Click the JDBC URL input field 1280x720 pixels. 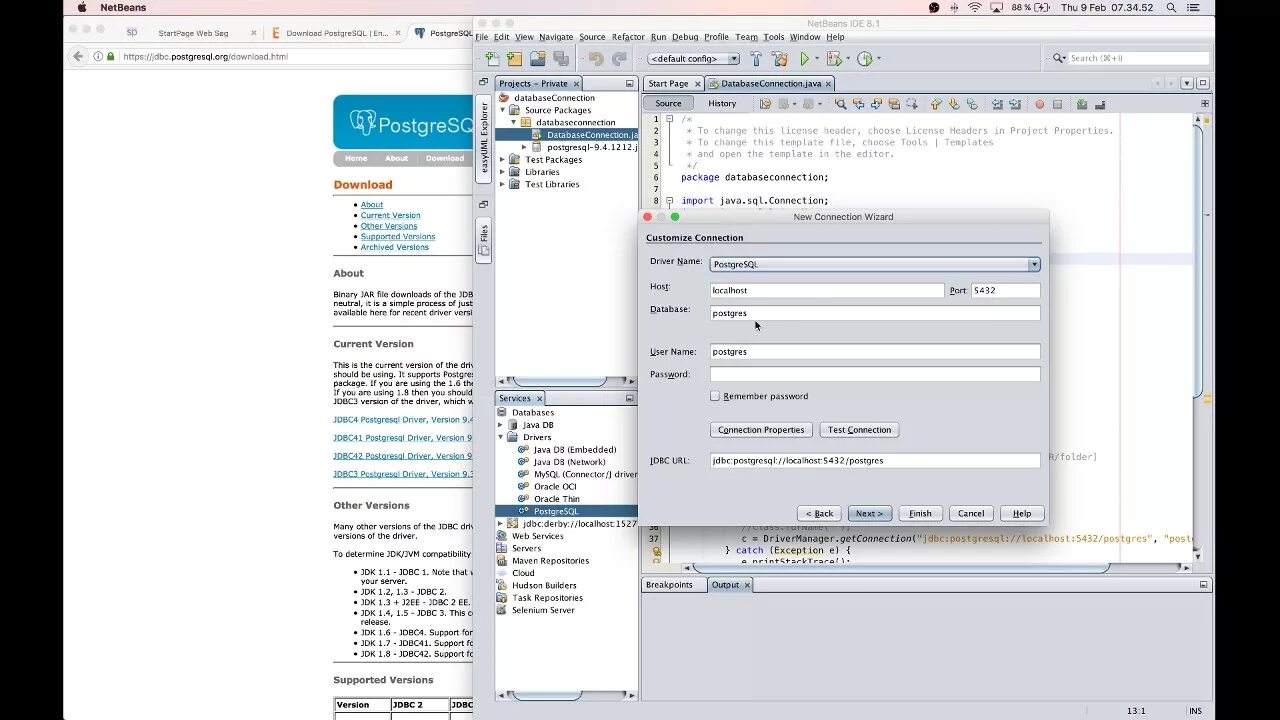click(875, 460)
